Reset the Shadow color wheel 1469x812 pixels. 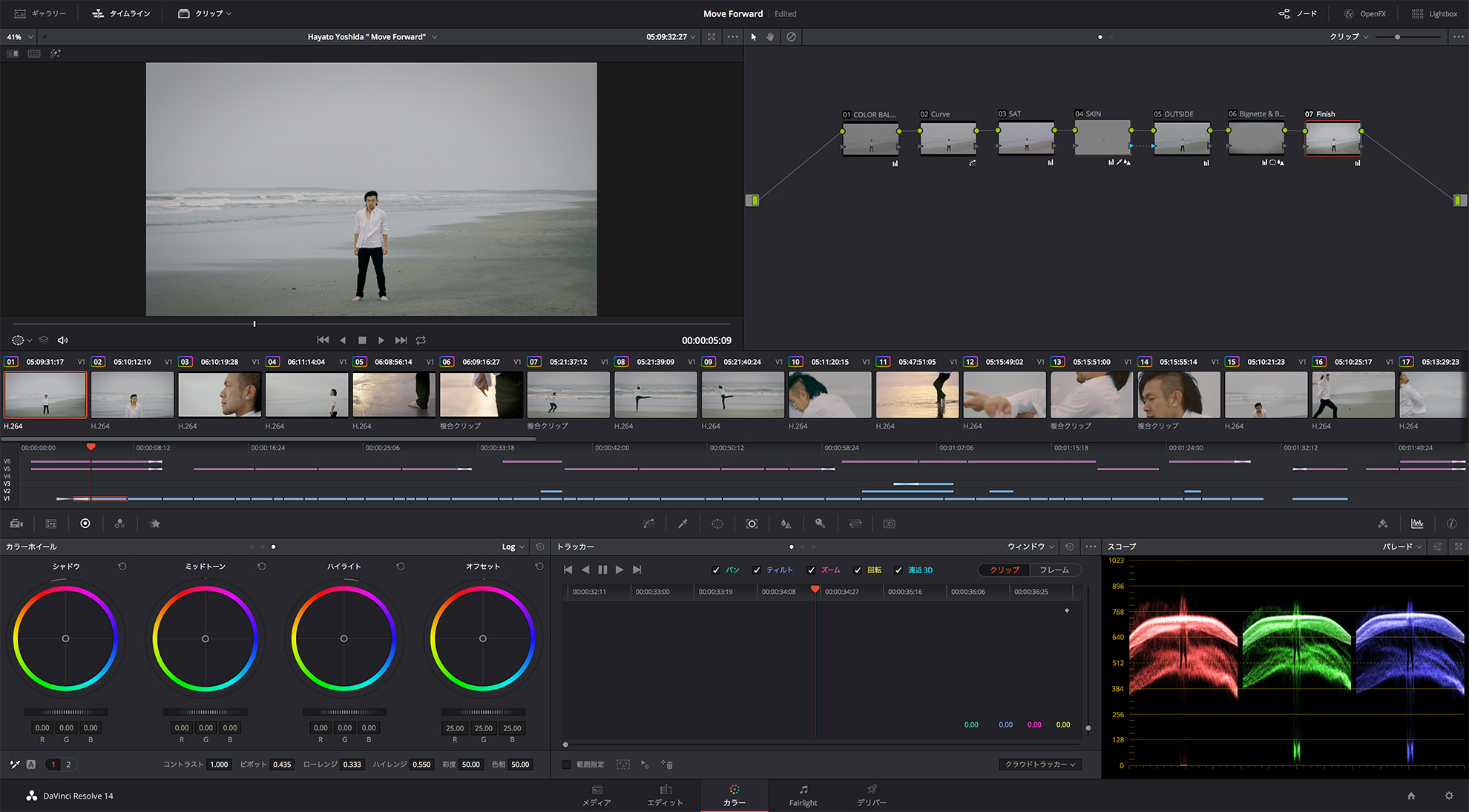click(x=122, y=567)
